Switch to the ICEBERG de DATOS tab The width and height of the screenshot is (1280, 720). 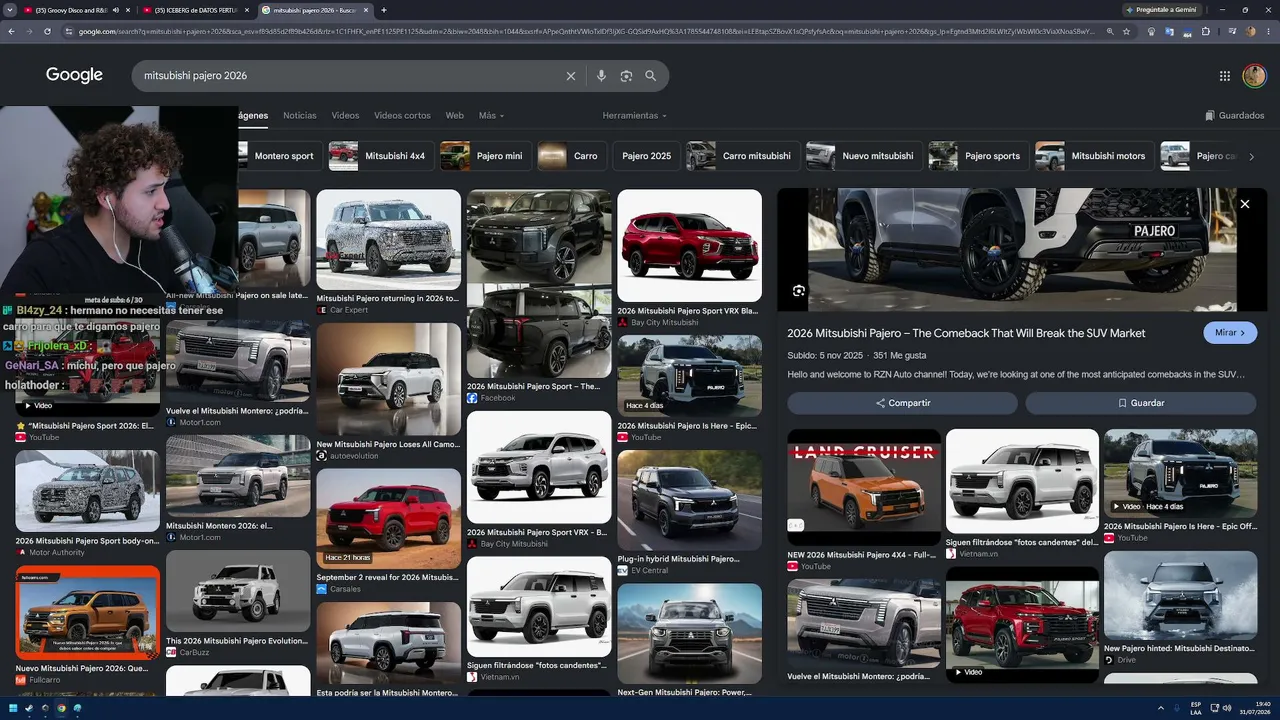196,10
